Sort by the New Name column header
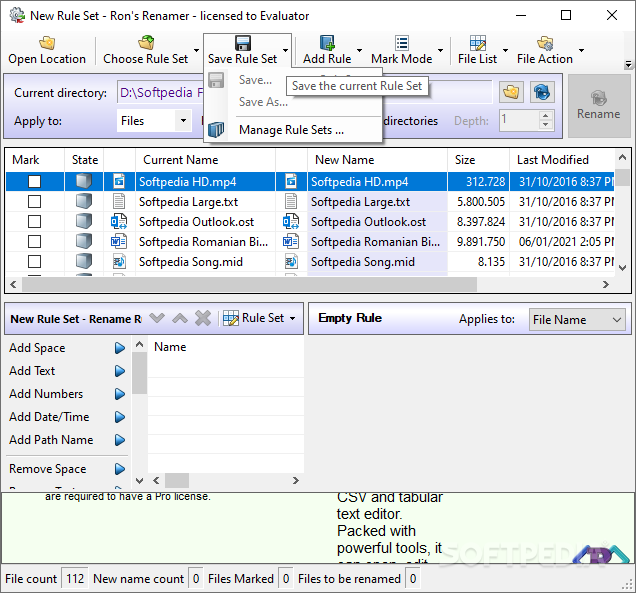 pos(377,160)
